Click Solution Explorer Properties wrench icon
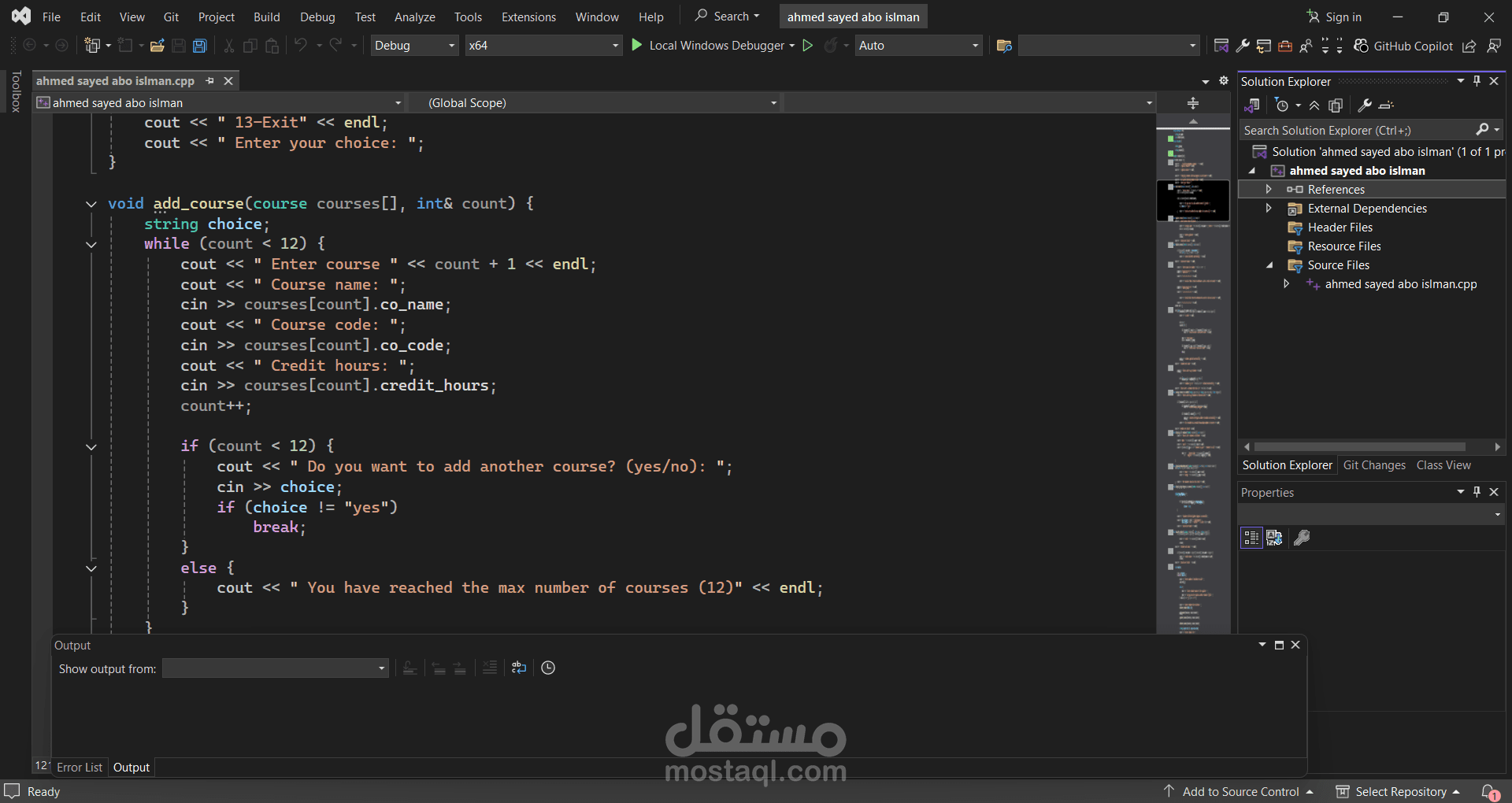The height and width of the screenshot is (803, 1512). [1365, 105]
